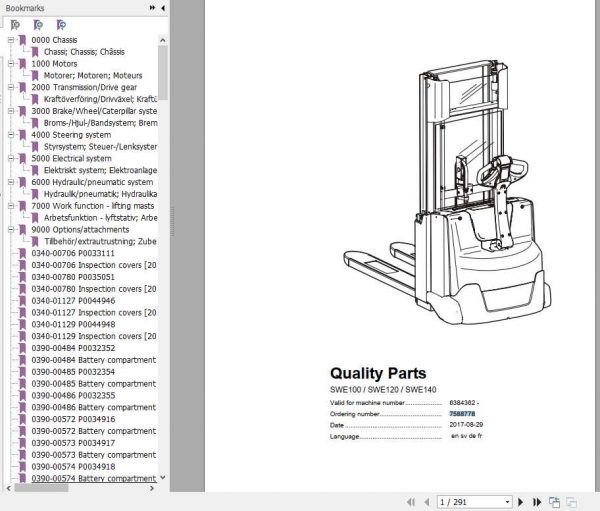Open the page number dropdown

pos(507,502)
